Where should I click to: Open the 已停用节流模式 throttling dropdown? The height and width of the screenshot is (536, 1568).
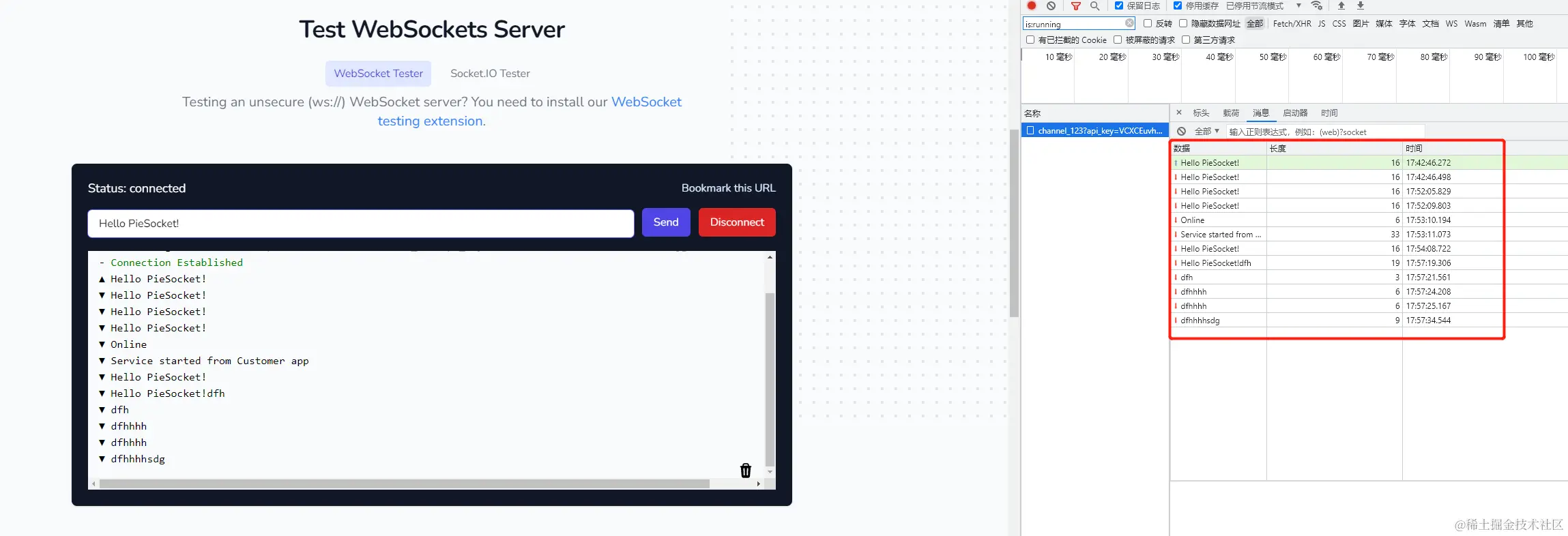pos(1264,5)
